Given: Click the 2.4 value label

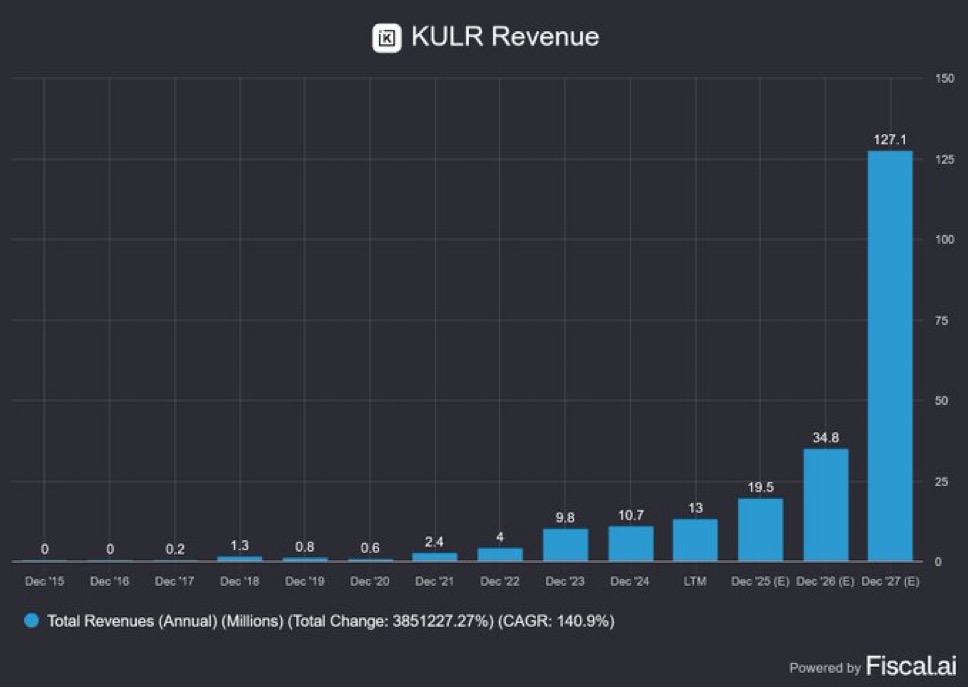Looking at the screenshot, I should (x=434, y=542).
